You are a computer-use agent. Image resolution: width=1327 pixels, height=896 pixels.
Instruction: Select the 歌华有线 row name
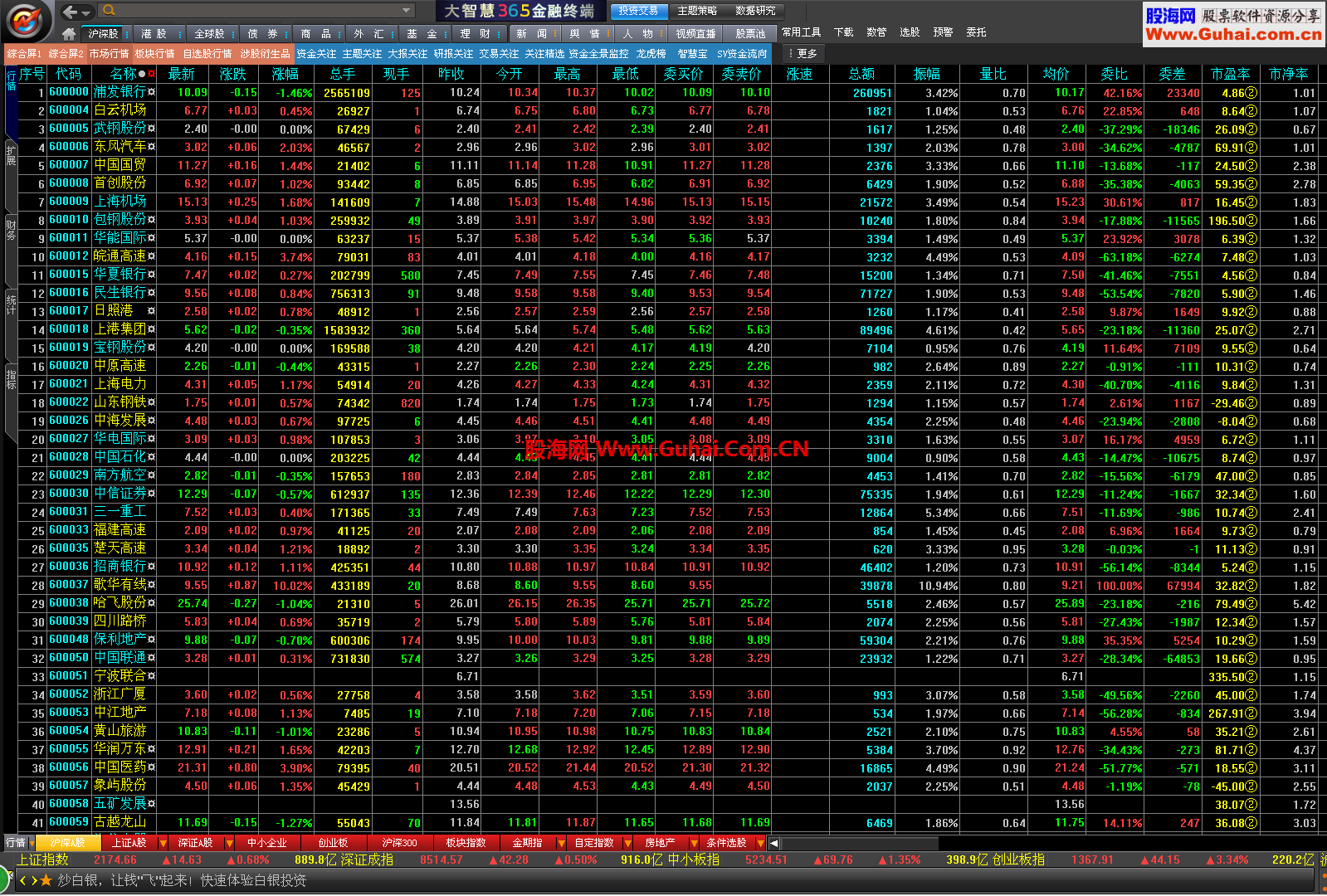point(120,585)
